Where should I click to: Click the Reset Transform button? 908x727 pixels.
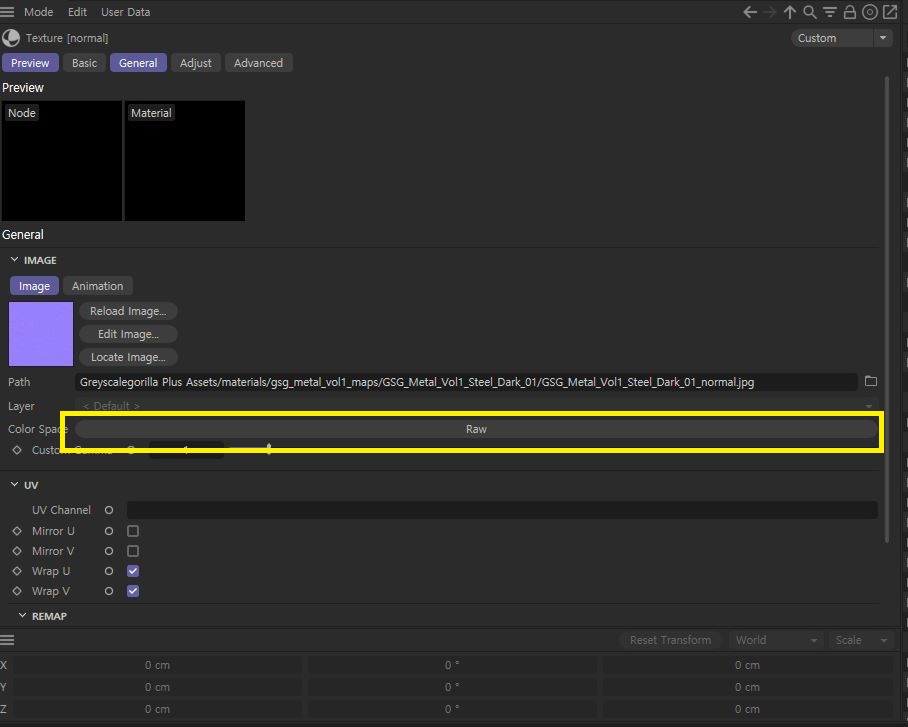tap(670, 640)
